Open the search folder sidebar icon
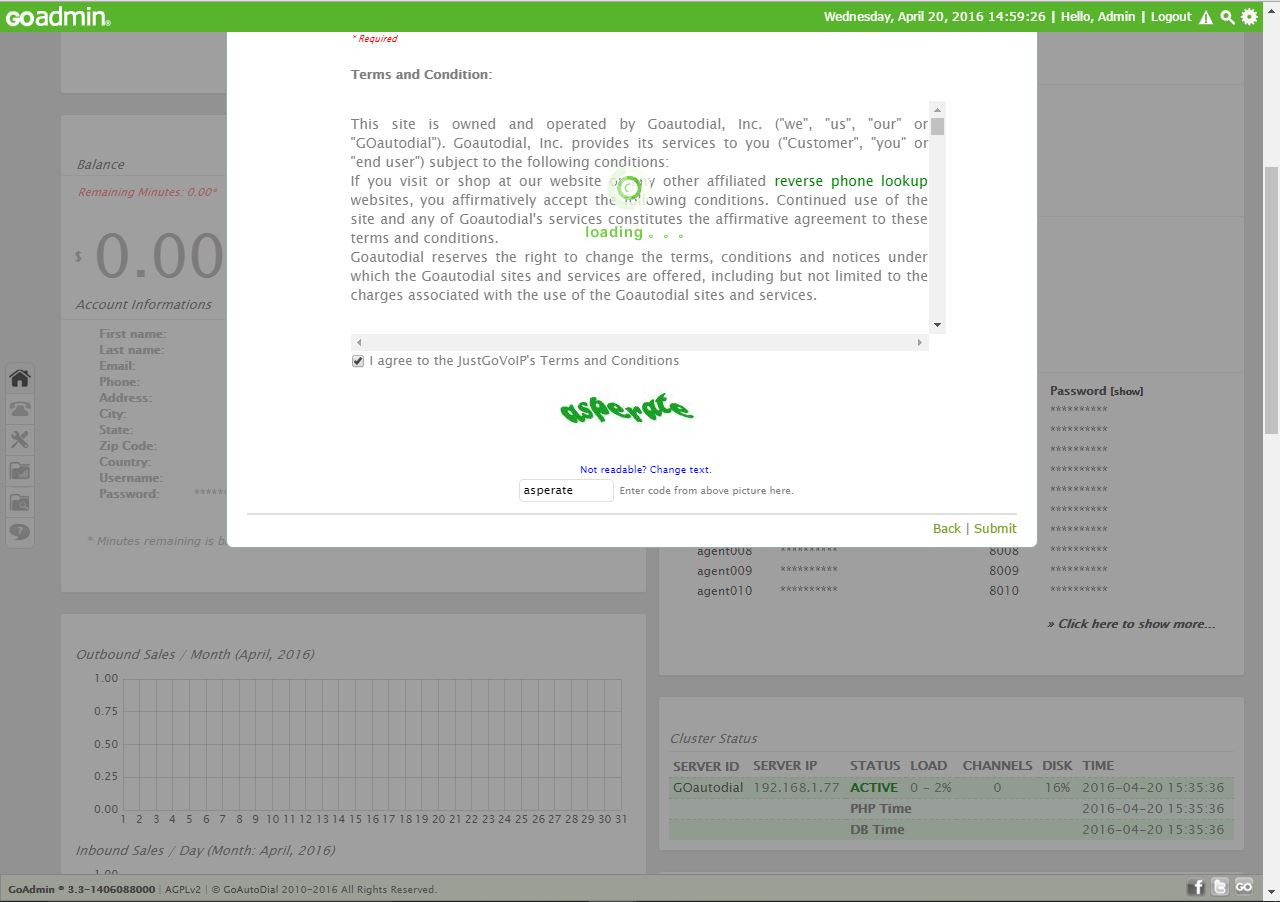 click(x=20, y=502)
